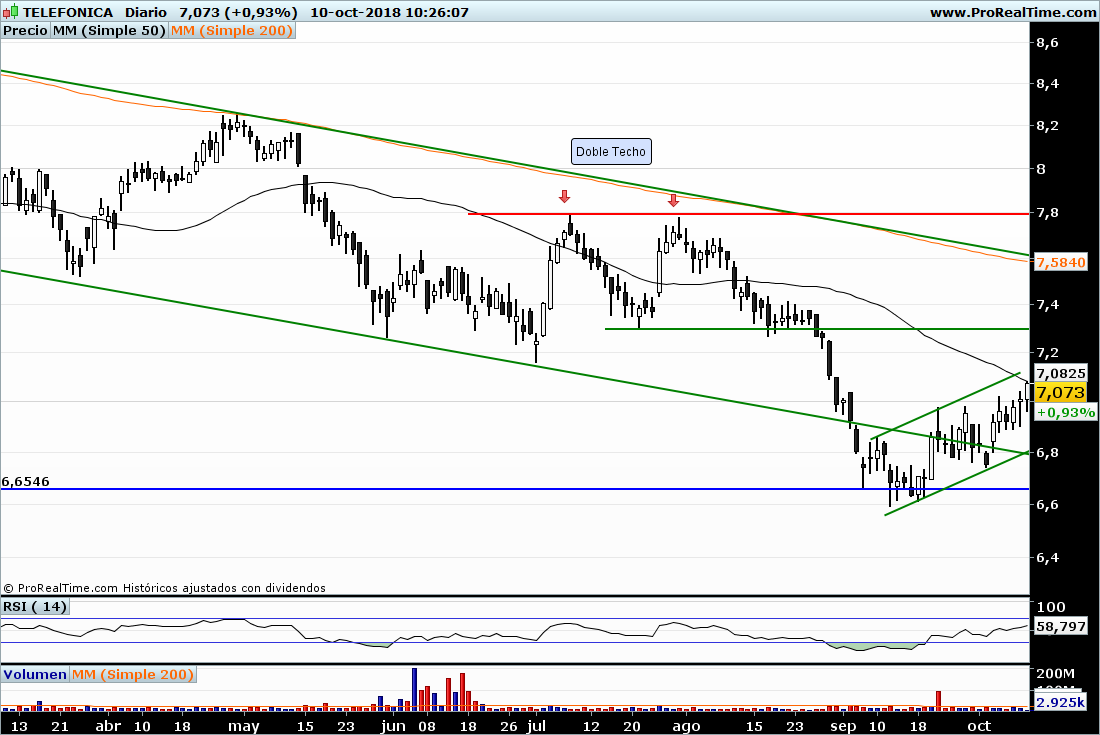Click the 2.925k volume value label
1100x735 pixels.
pos(1061,702)
